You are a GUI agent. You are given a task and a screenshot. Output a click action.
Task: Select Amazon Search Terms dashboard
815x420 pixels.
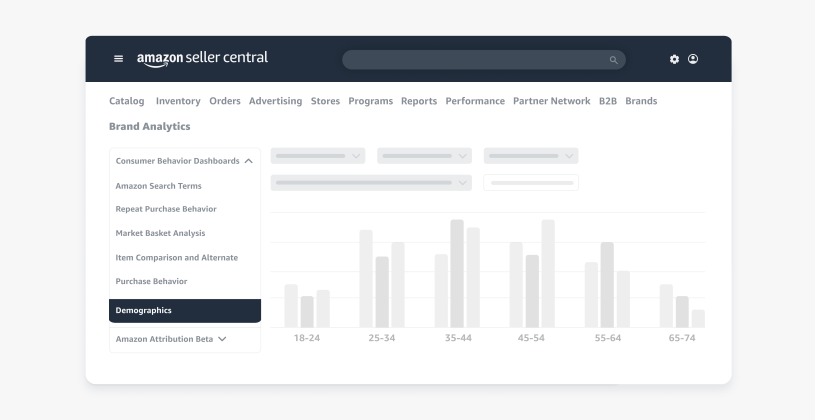click(x=159, y=186)
